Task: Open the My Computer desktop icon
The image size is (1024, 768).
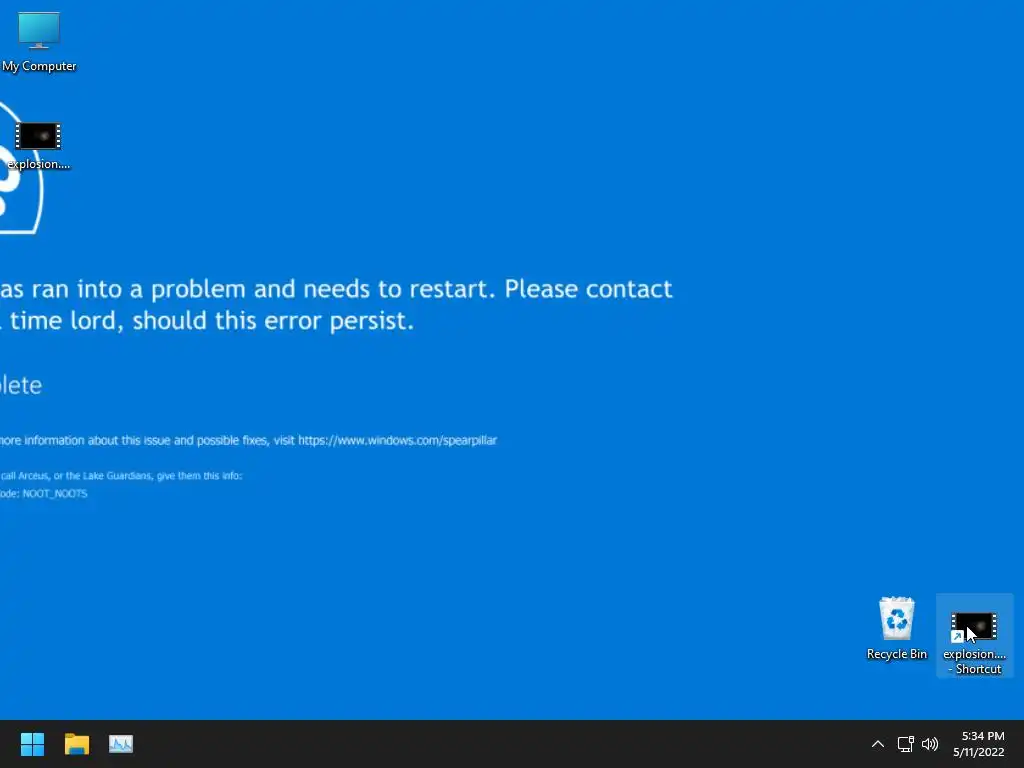Action: 39,42
